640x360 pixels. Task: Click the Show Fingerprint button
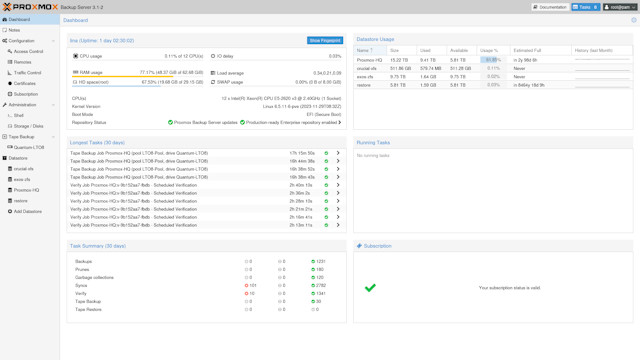point(325,40)
